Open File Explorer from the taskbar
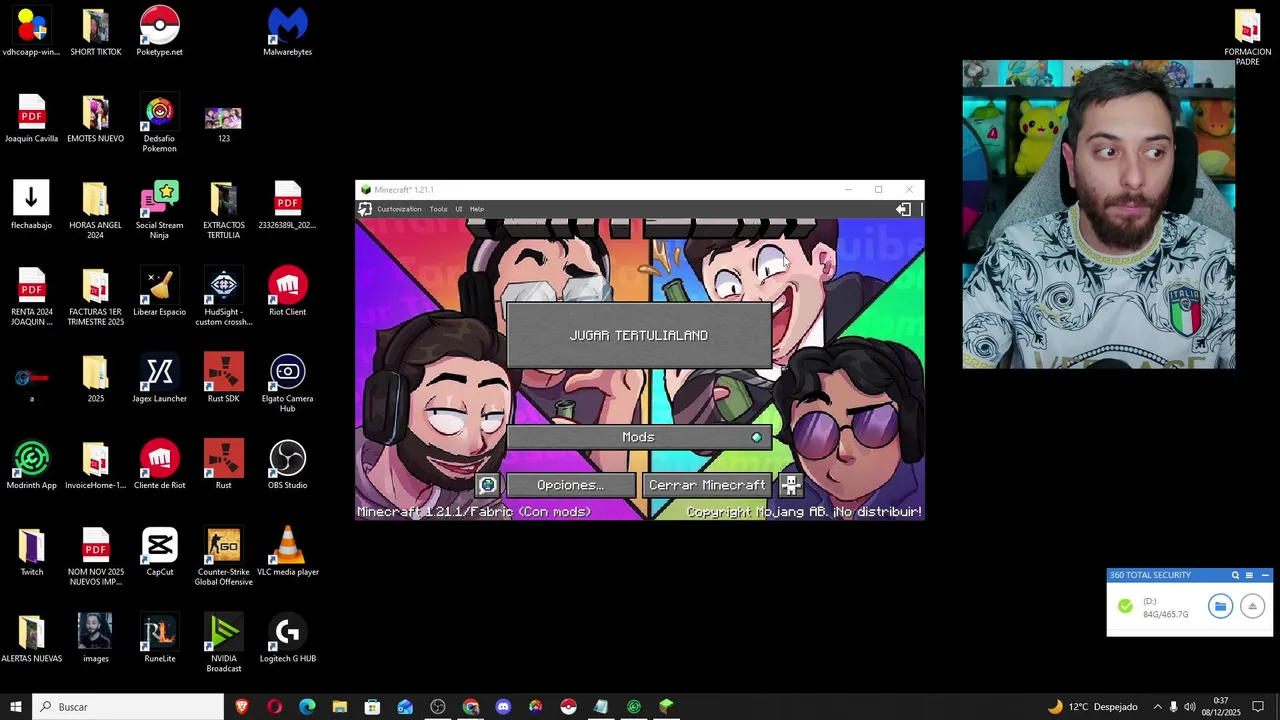The height and width of the screenshot is (720, 1280). coord(340,707)
